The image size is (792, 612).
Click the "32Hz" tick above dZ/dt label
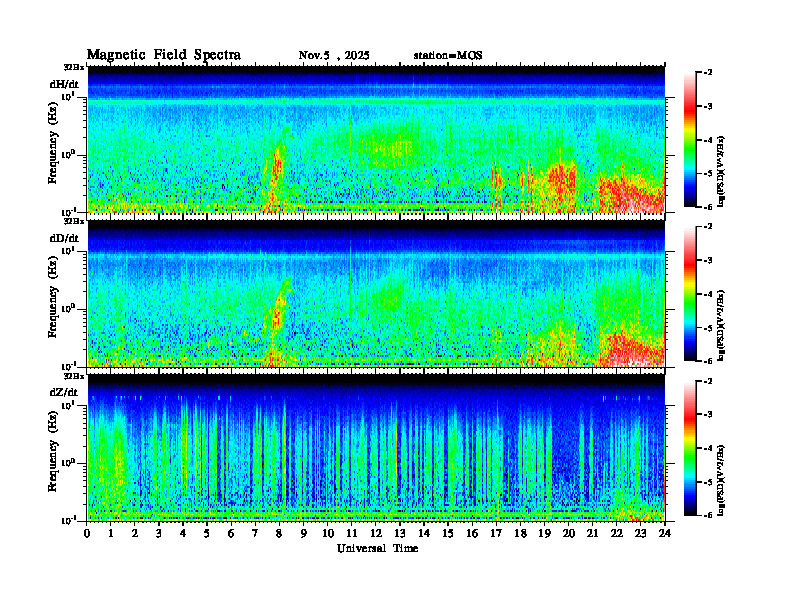(x=74, y=376)
